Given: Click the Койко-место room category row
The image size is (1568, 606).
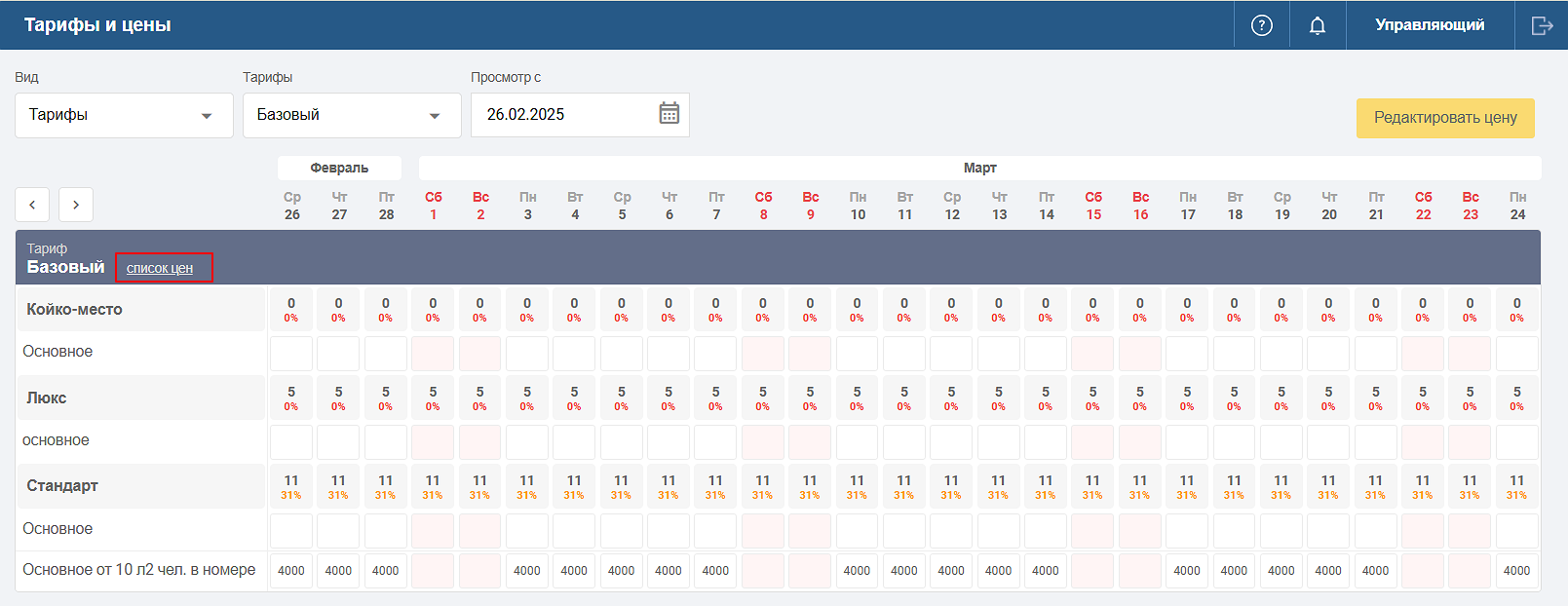Looking at the screenshot, I should point(140,309).
